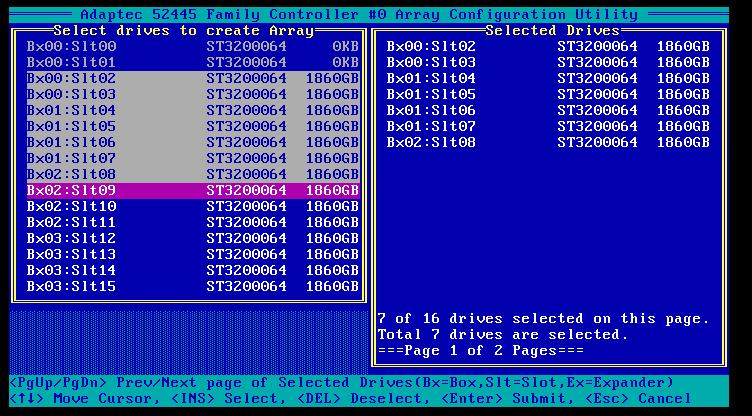Pick drive Bx03:Slt12

tap(193, 238)
